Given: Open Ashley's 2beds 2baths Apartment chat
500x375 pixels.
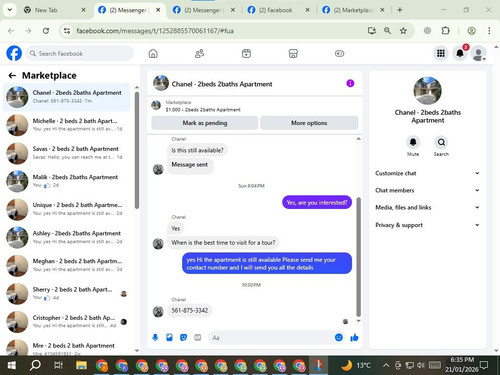Looking at the screenshot, I should (67, 237).
